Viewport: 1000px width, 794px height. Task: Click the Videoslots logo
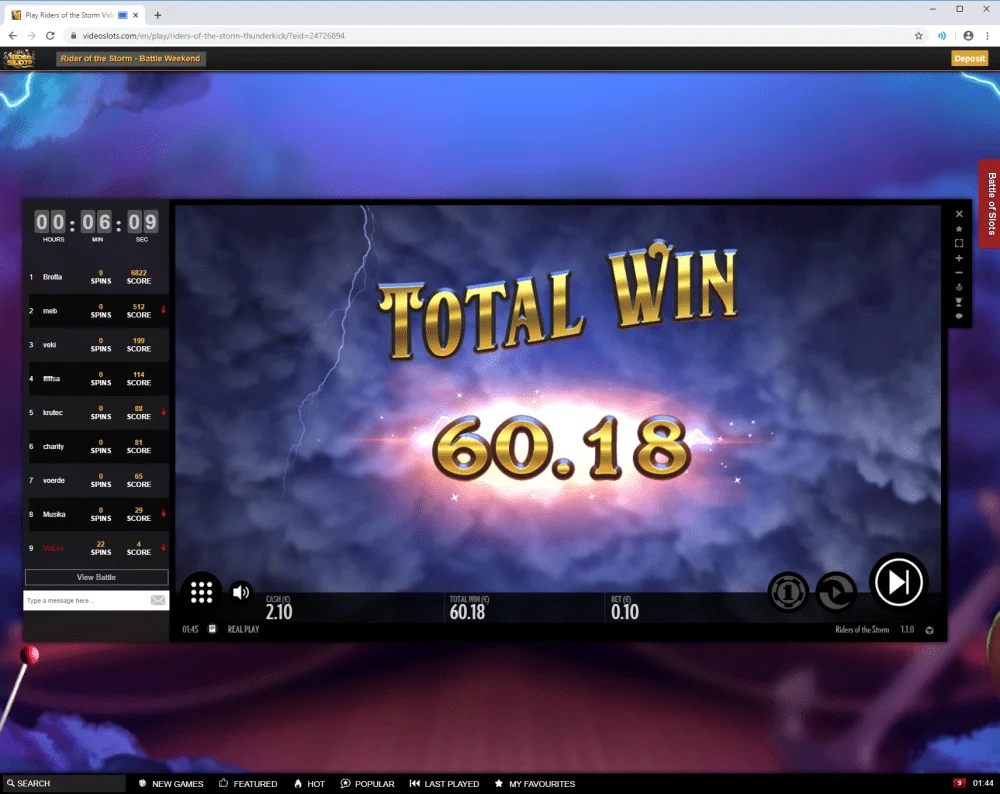[x=19, y=59]
